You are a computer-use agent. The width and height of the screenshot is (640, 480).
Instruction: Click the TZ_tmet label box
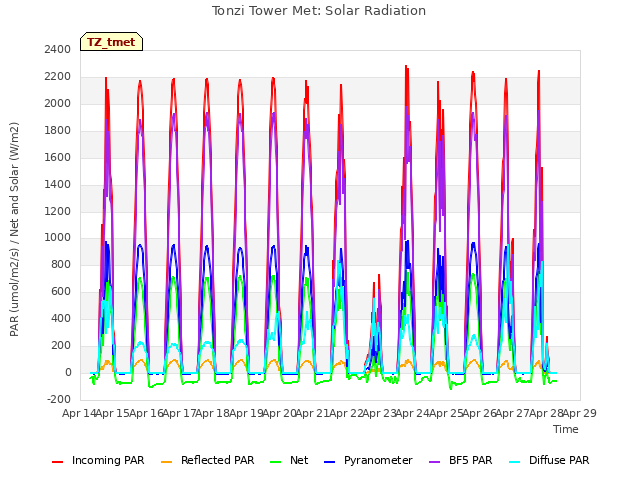click(111, 42)
